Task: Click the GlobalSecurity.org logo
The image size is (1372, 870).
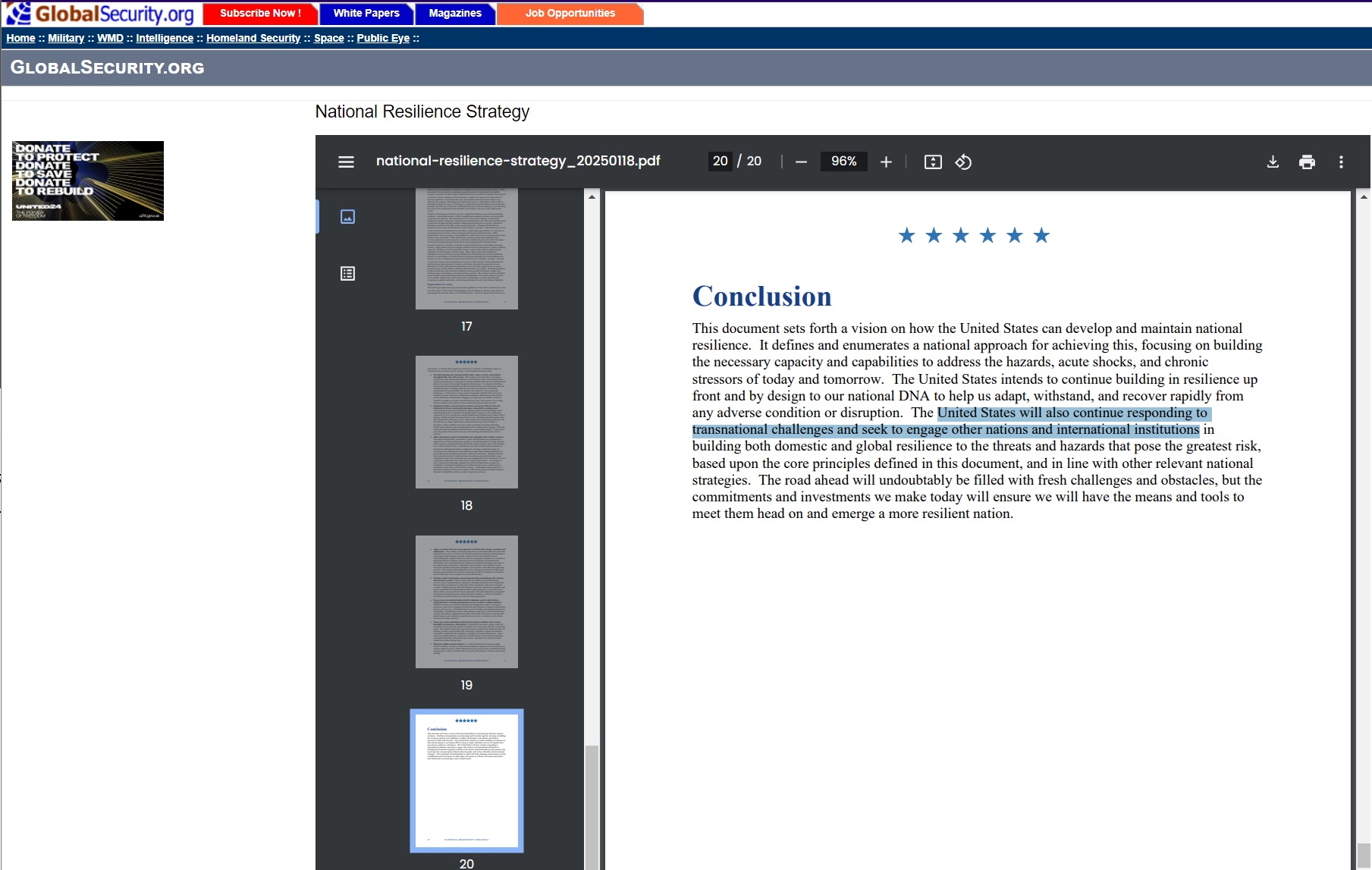Action: tap(101, 13)
